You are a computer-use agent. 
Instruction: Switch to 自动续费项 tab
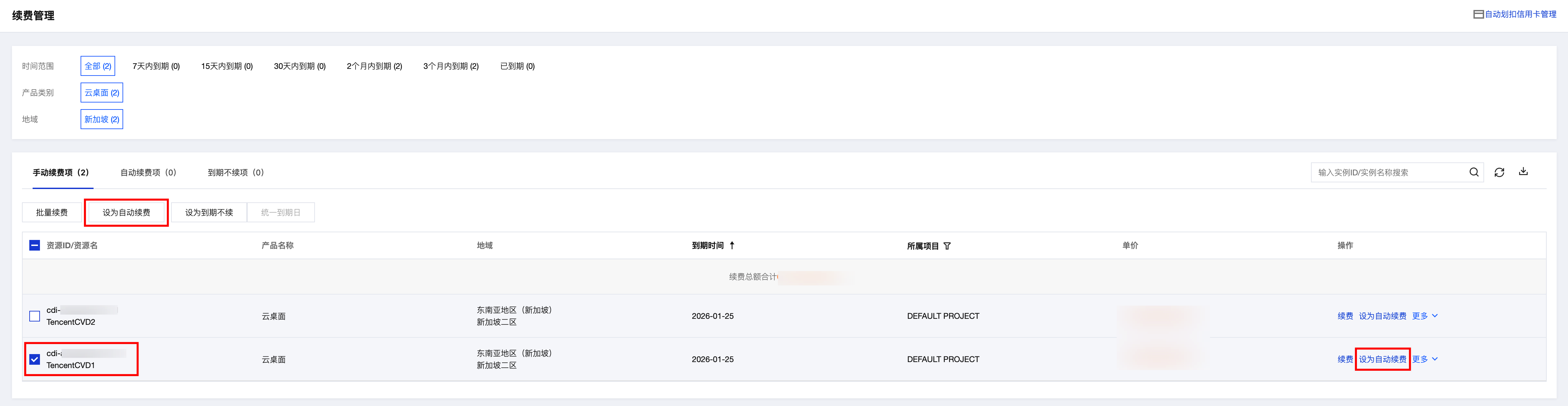(x=148, y=172)
